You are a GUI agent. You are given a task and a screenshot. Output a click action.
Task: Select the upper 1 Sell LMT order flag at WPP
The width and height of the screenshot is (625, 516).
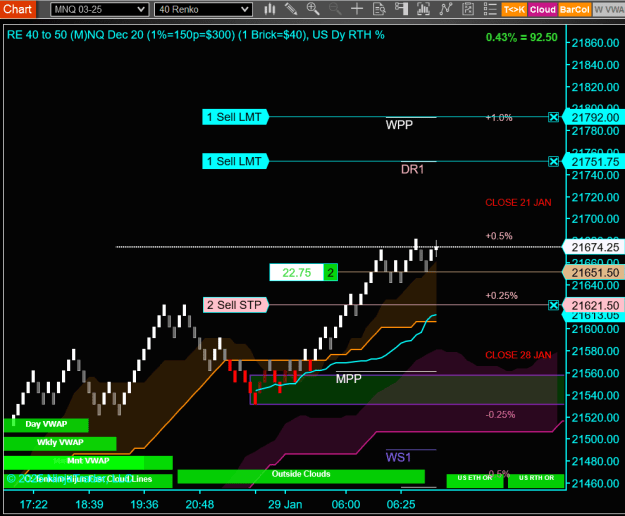(235, 117)
